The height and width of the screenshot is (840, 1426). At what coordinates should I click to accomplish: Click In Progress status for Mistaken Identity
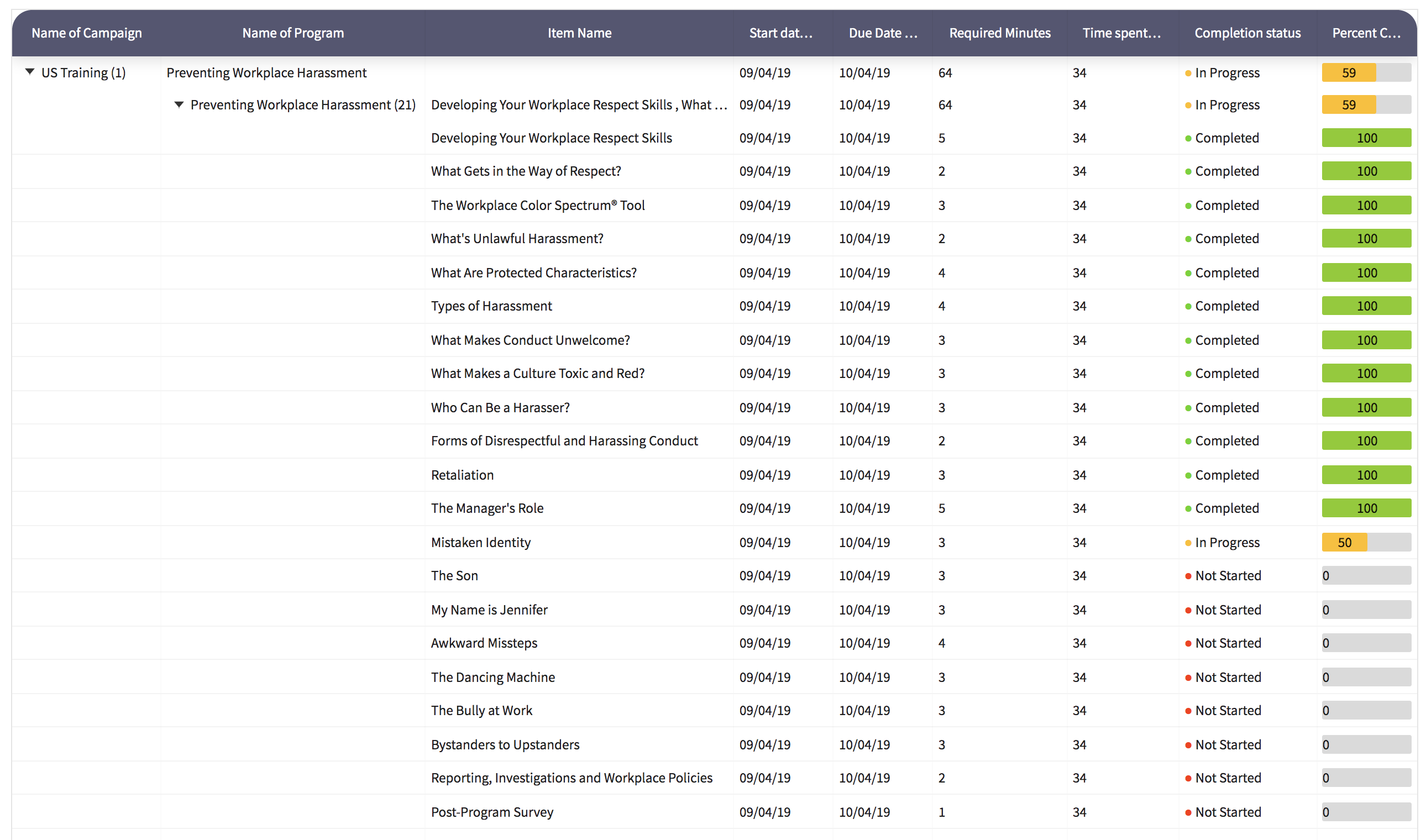coord(1222,542)
